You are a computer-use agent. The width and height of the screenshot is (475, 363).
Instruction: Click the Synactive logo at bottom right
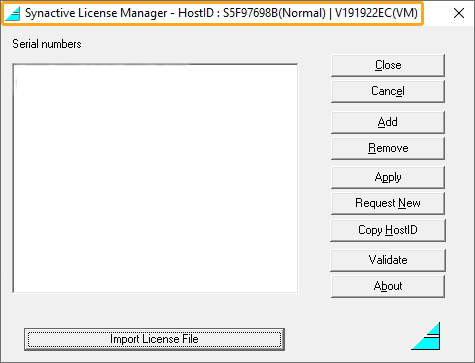[x=426, y=336]
